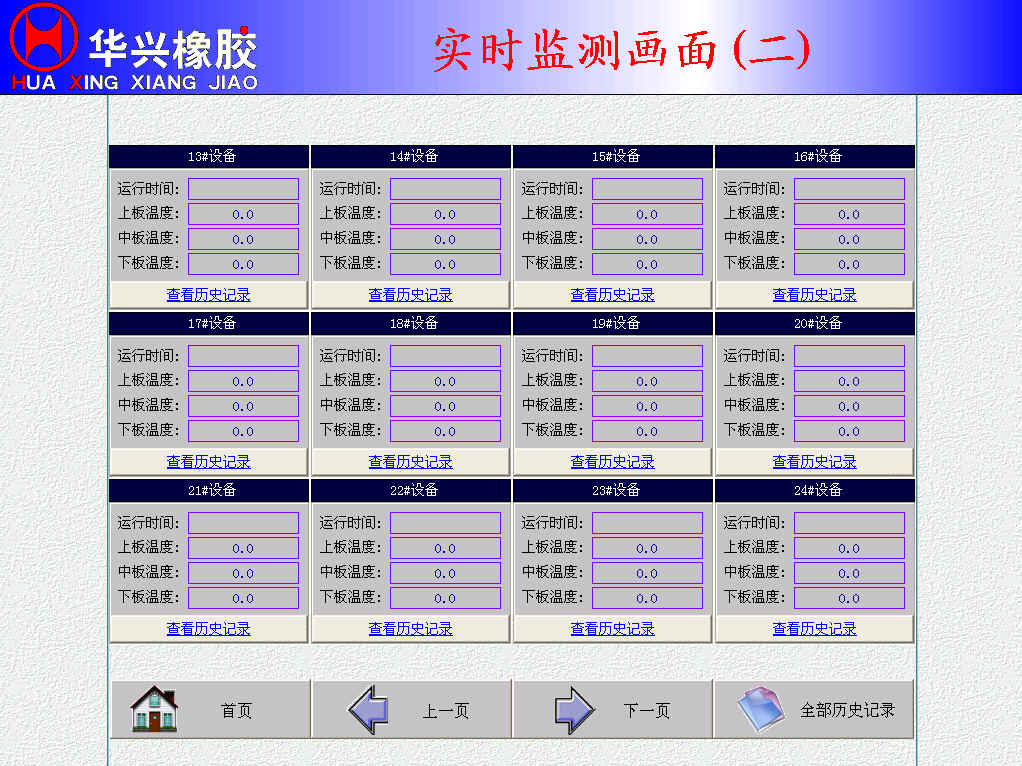
Task: Click the 24#设备 panel header
Action: click(815, 490)
